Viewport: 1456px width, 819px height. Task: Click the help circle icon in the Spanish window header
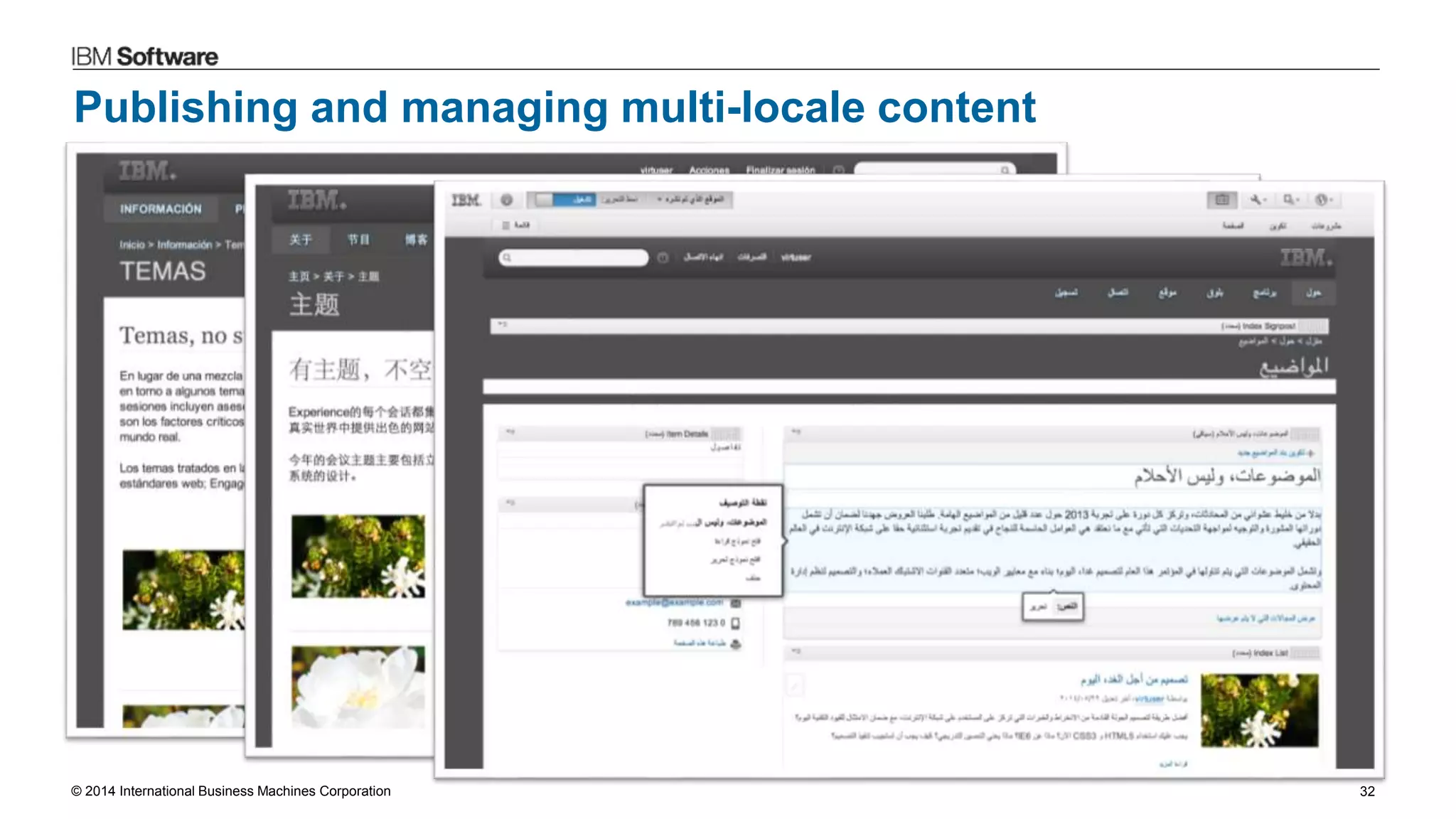838,171
